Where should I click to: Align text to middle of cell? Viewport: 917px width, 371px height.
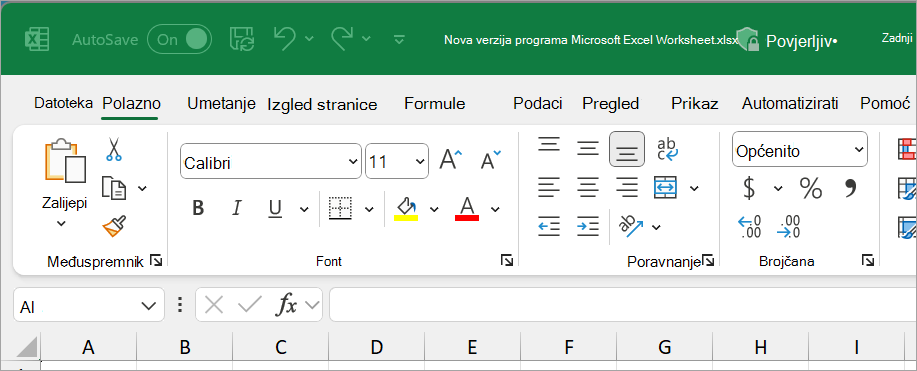tap(588, 149)
